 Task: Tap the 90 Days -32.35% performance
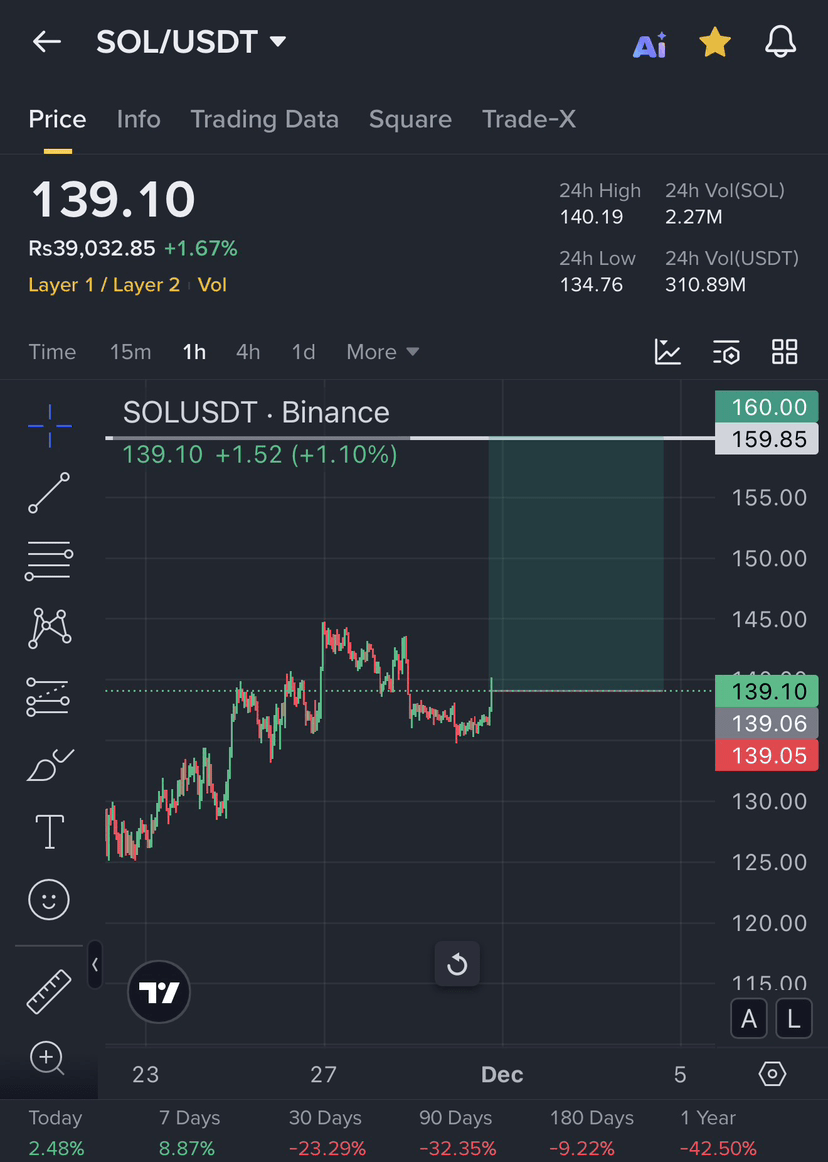(457, 1133)
